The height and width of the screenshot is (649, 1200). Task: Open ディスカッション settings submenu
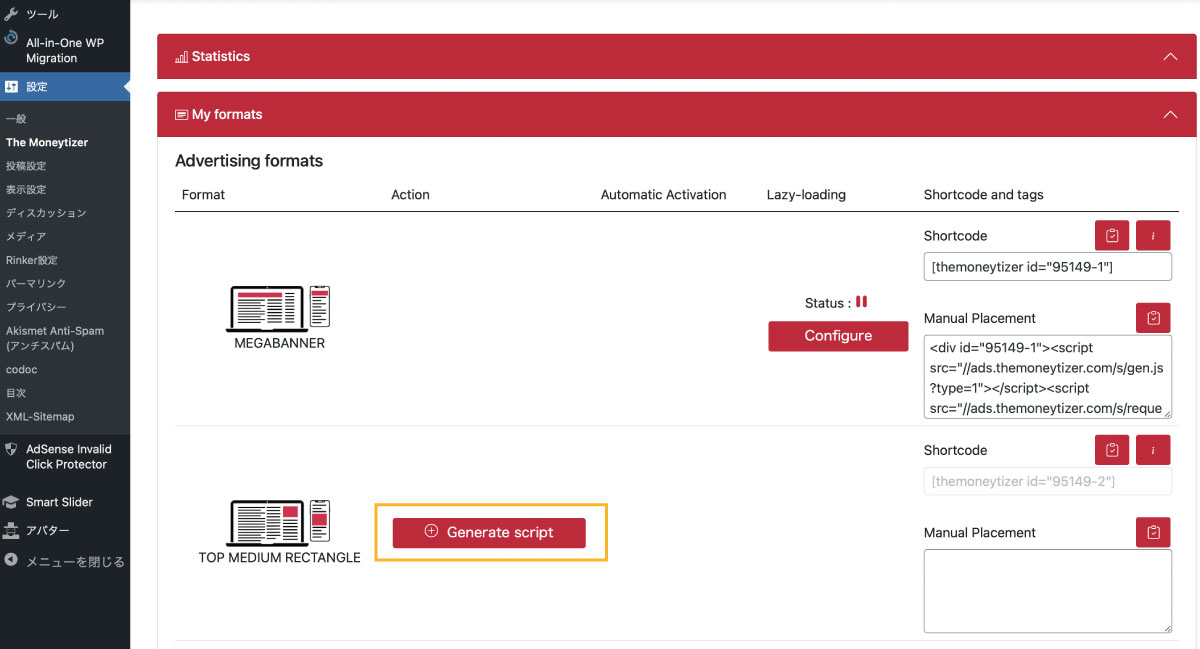46,213
